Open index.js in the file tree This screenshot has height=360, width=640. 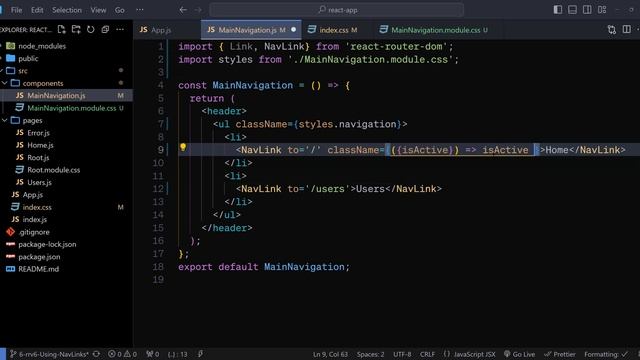click(x=35, y=220)
